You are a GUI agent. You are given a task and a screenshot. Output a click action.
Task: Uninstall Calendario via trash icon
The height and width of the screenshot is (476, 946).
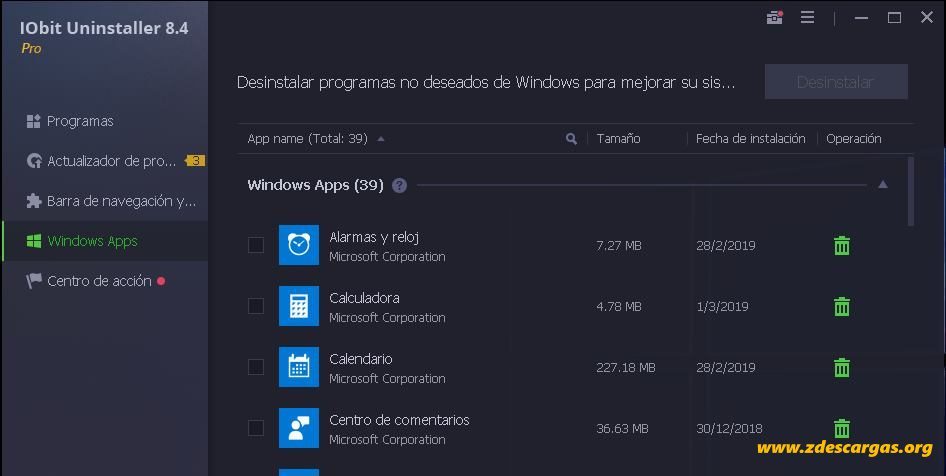point(842,367)
